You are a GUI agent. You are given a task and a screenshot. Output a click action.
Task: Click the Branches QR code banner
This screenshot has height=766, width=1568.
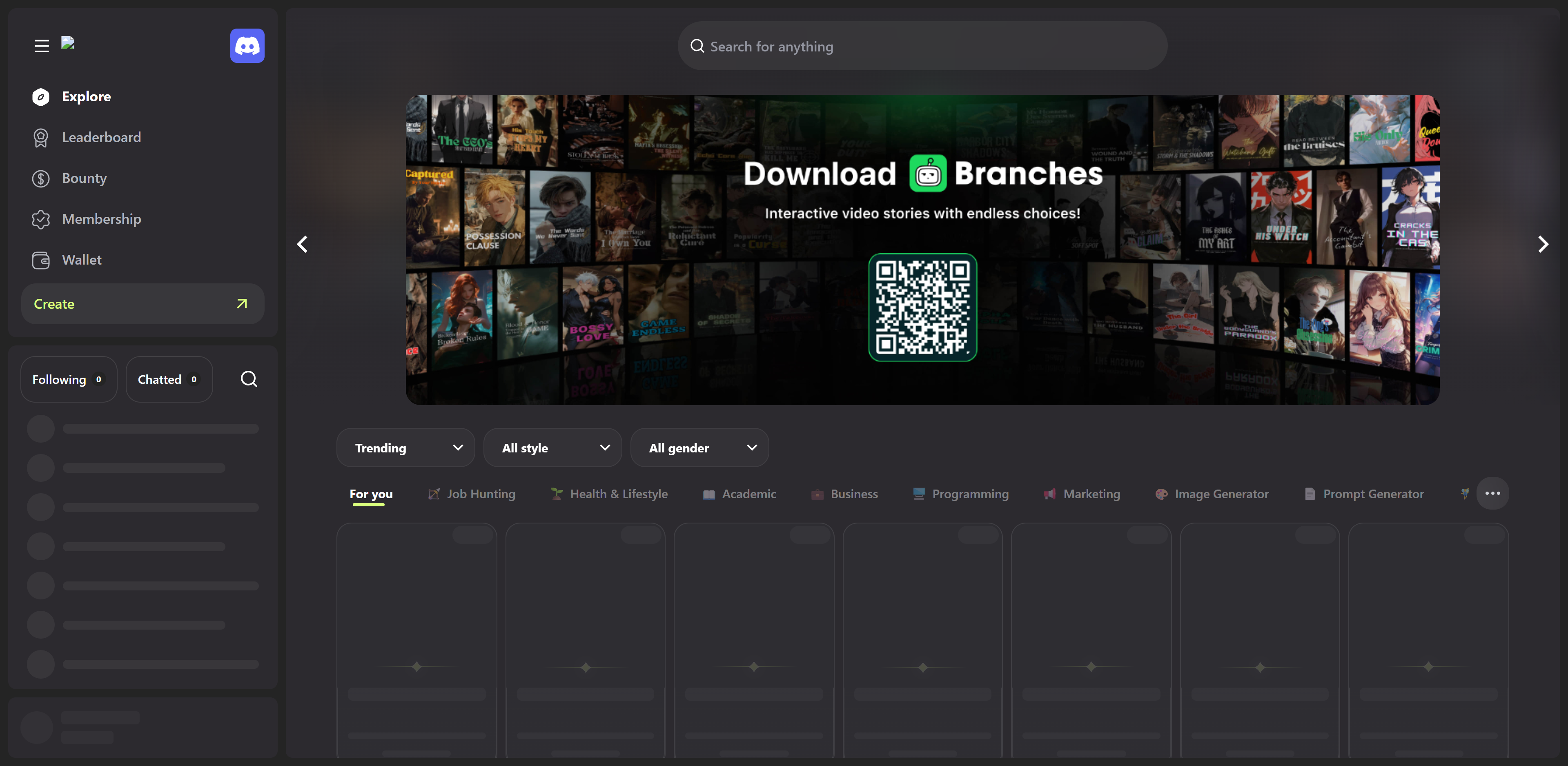pyautogui.click(x=922, y=307)
